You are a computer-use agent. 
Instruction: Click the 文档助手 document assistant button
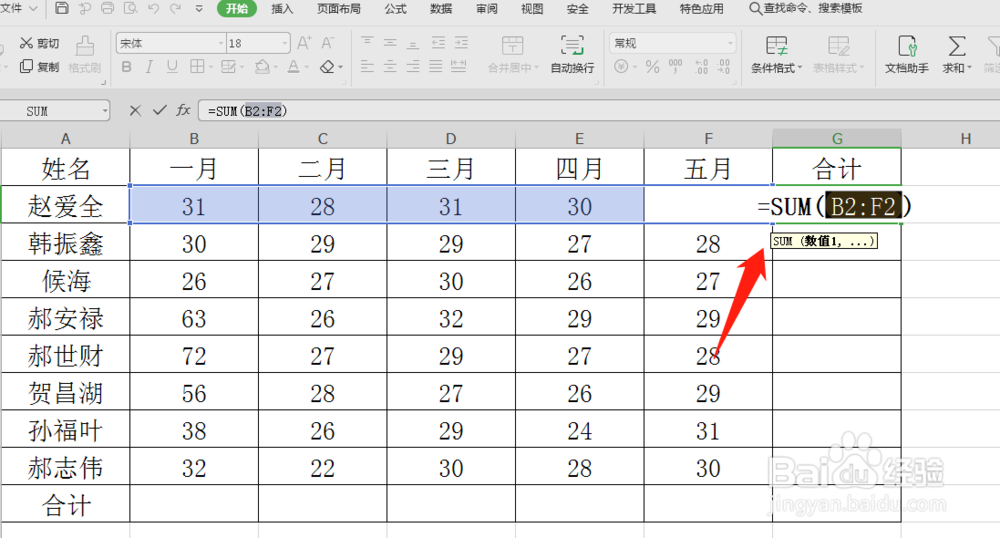pyautogui.click(x=906, y=54)
